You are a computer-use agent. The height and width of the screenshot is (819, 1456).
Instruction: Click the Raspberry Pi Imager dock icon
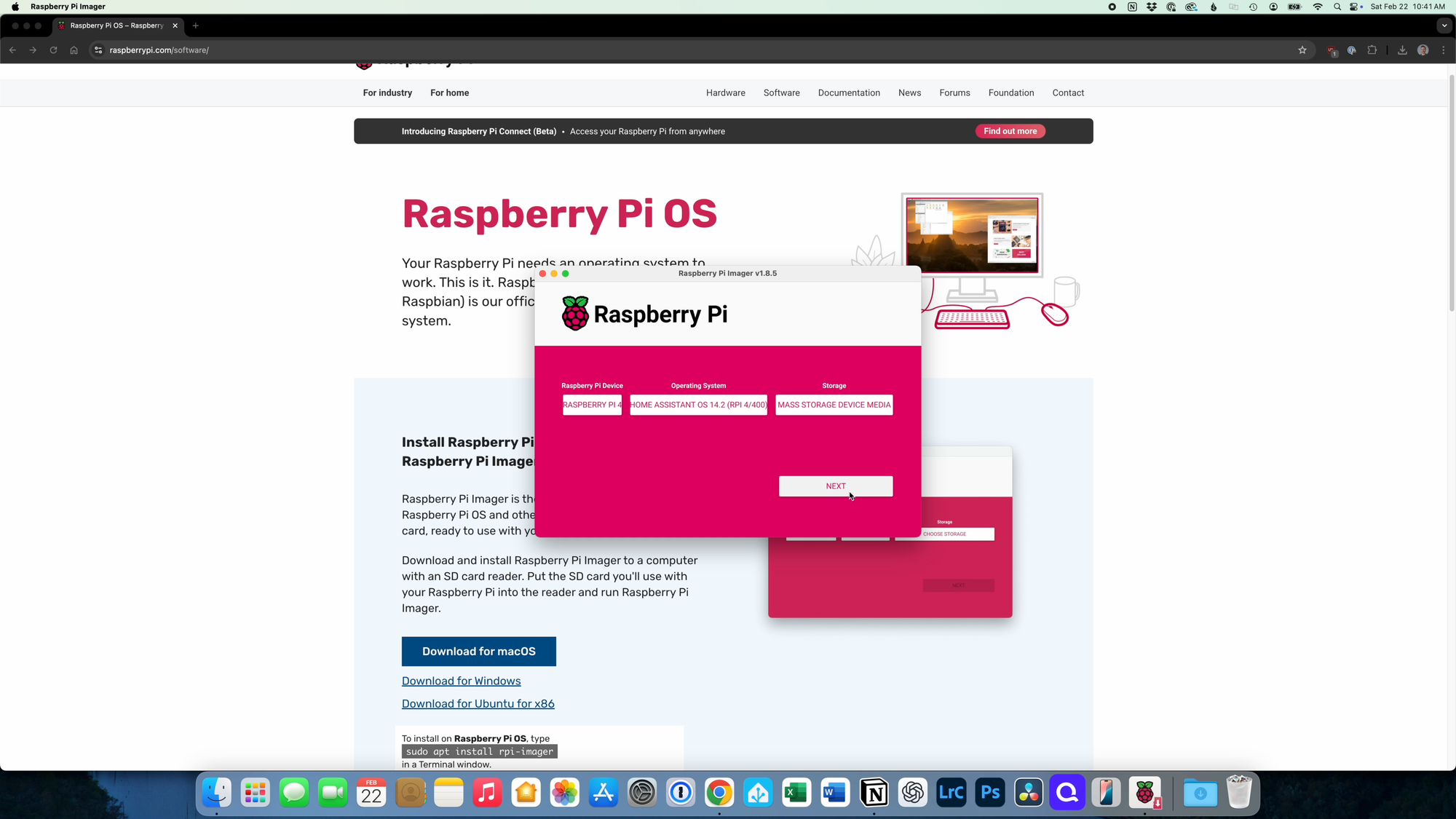click(x=1145, y=793)
